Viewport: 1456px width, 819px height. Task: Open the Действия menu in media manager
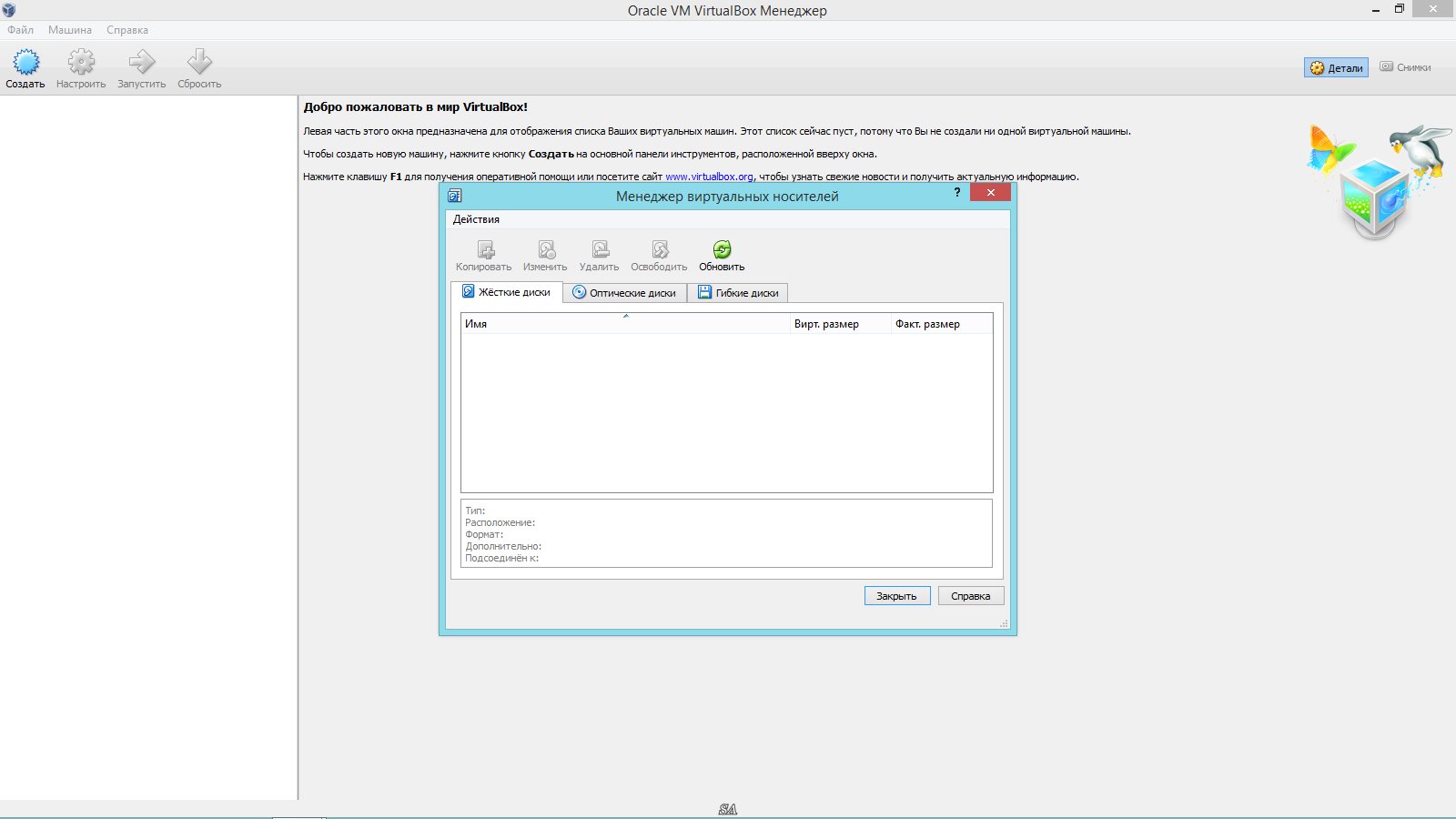tap(476, 219)
